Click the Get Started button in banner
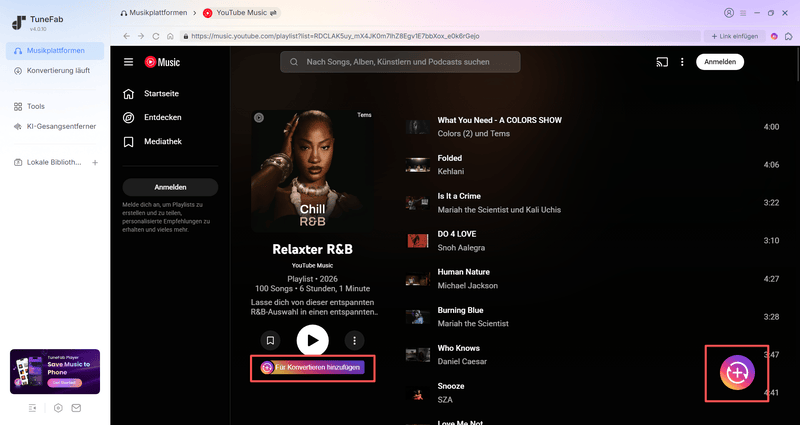Image resolution: width=800 pixels, height=425 pixels. [64, 383]
